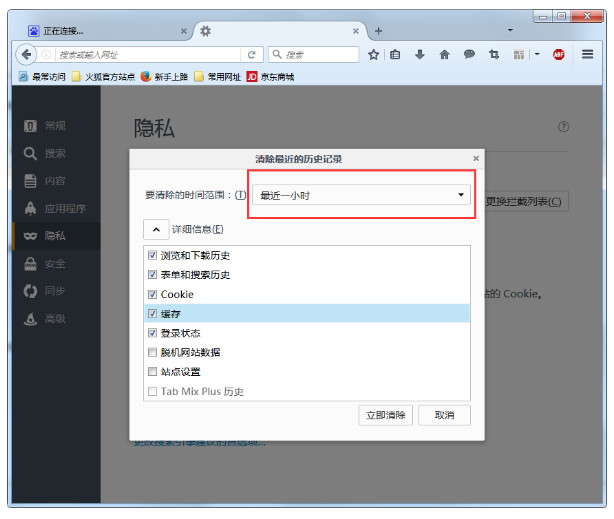
Task: Toggle 表单和搜索历史 checkbox
Action: pyautogui.click(x=152, y=275)
